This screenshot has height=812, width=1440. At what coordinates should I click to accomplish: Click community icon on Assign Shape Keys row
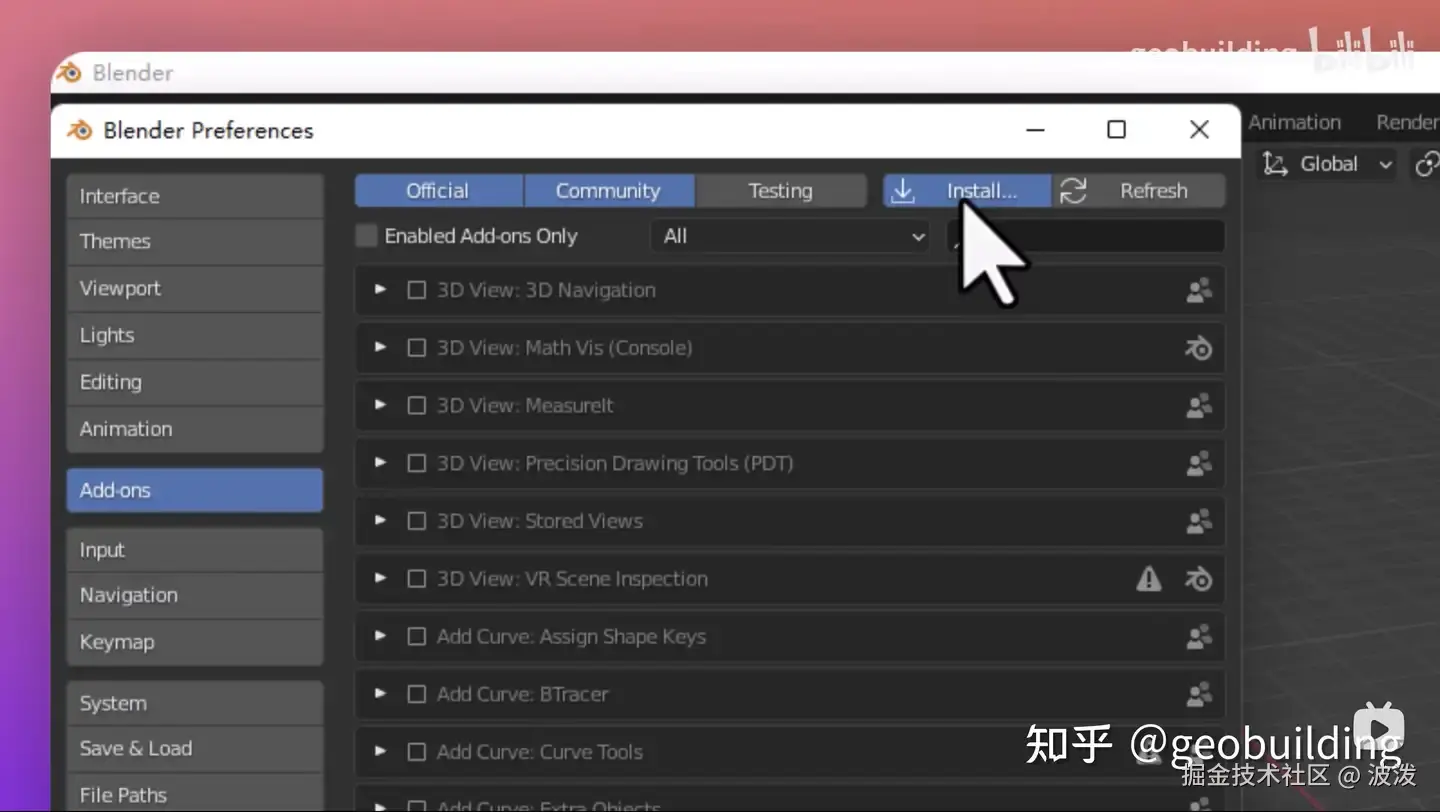[1198, 637]
